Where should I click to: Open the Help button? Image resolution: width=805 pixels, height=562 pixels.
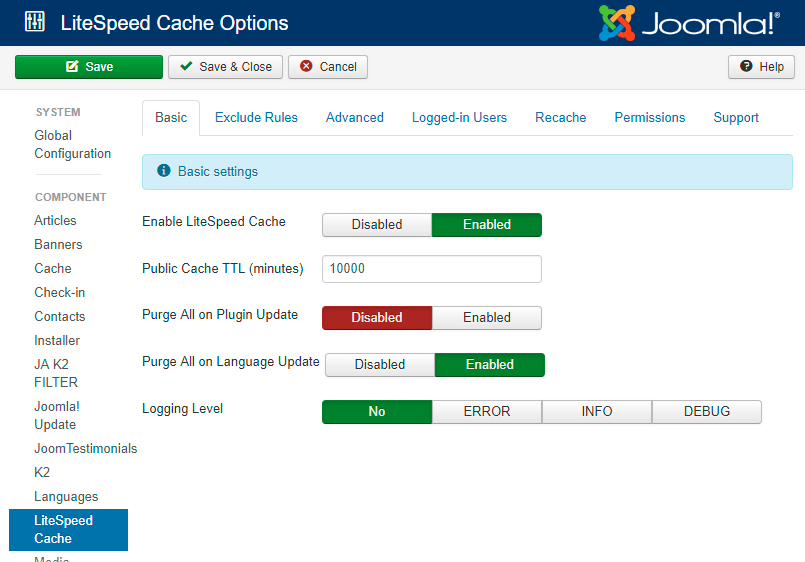click(761, 67)
